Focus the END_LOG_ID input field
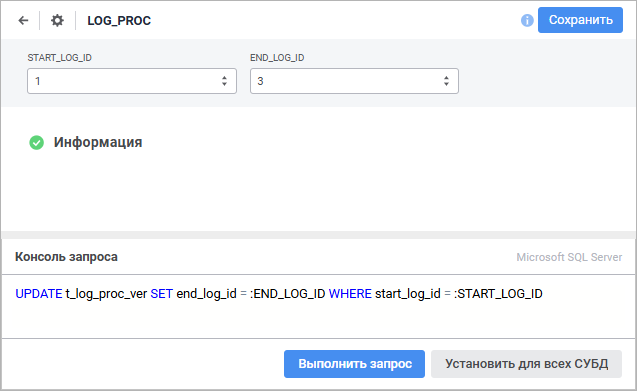The height and width of the screenshot is (391, 637). click(354, 81)
